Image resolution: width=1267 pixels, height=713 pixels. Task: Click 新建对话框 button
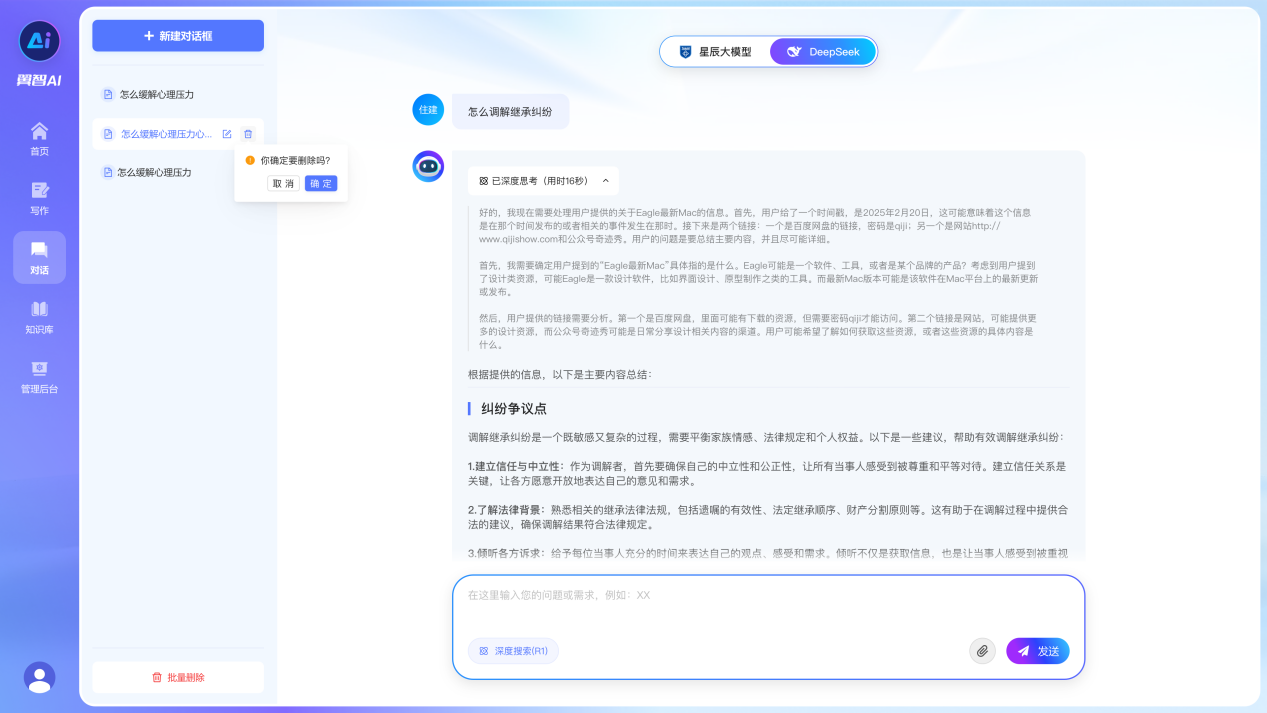178,36
